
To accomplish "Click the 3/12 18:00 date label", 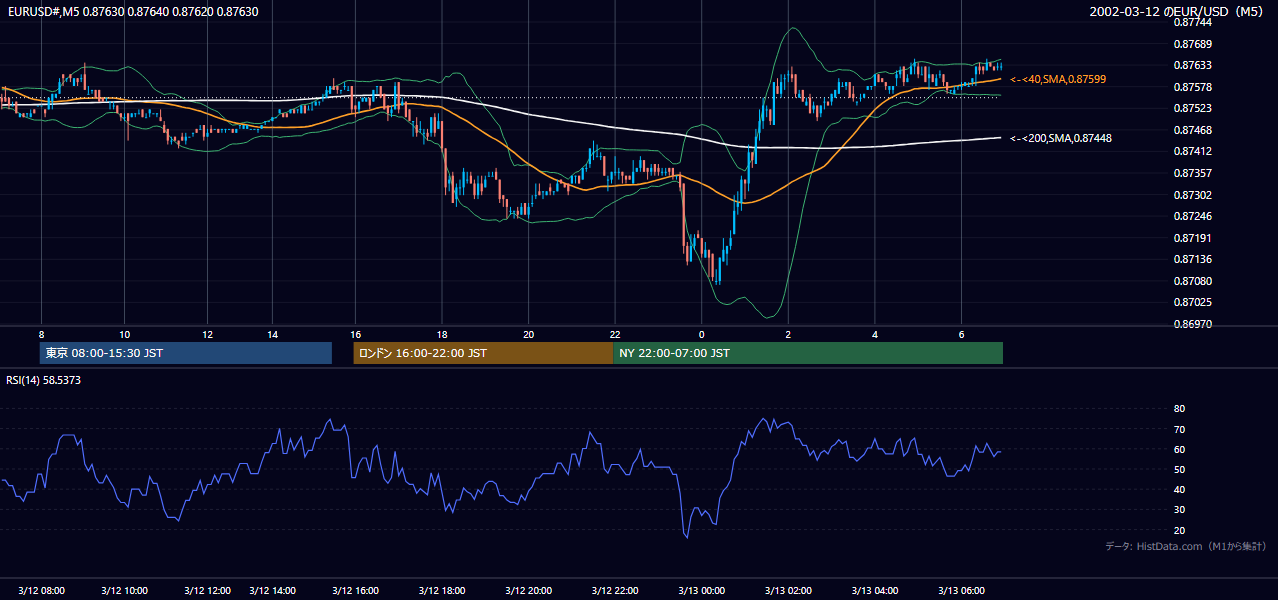I will [441, 590].
